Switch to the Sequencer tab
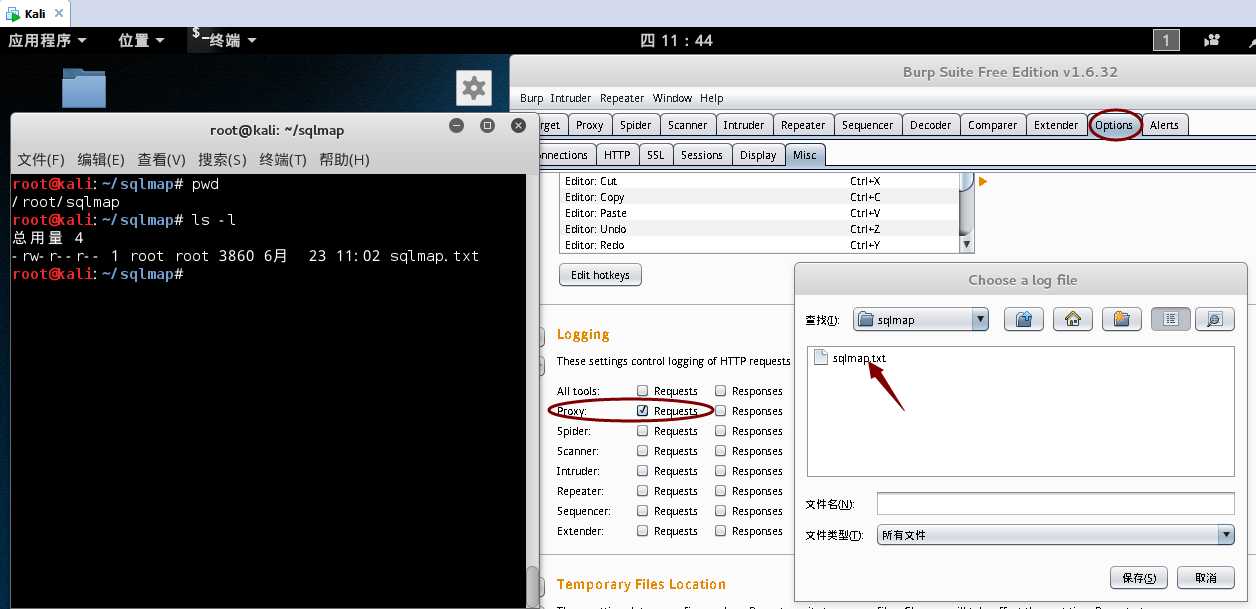Image resolution: width=1256 pixels, height=609 pixels. coord(867,125)
